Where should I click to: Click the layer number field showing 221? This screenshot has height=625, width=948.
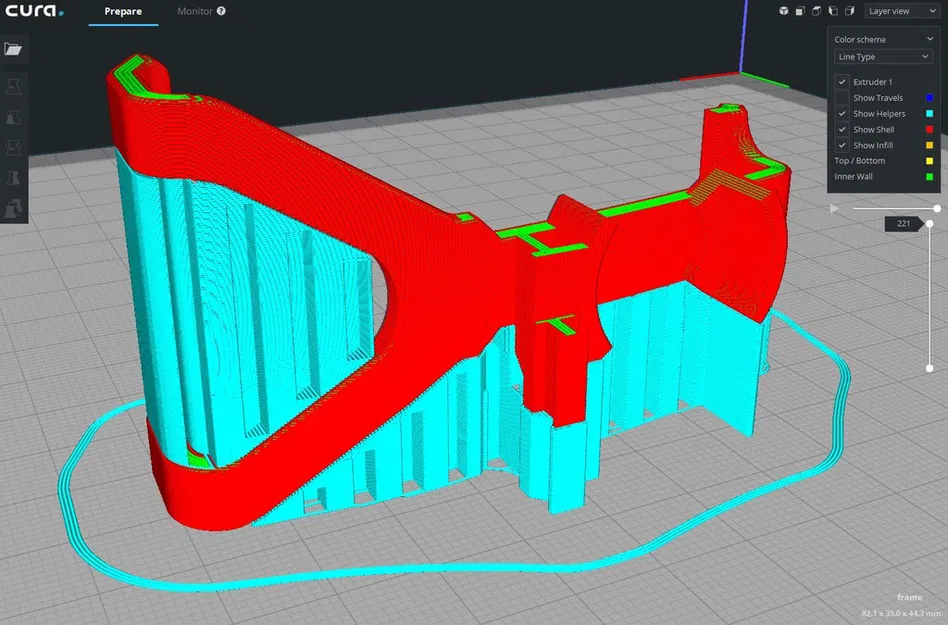903,224
